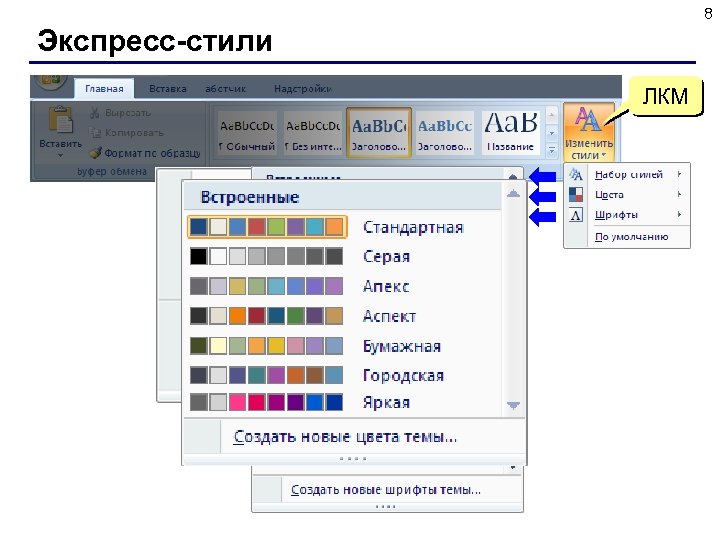Apply the Обычный style thumbnail
This screenshot has height=540, width=720.
[x=247, y=133]
